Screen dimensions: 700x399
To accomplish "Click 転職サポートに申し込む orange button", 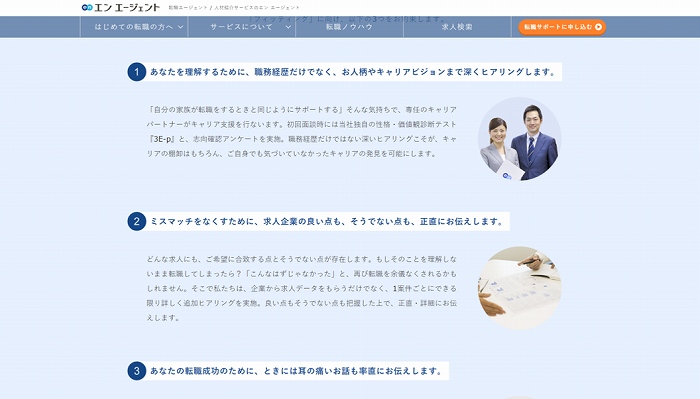I will (562, 27).
